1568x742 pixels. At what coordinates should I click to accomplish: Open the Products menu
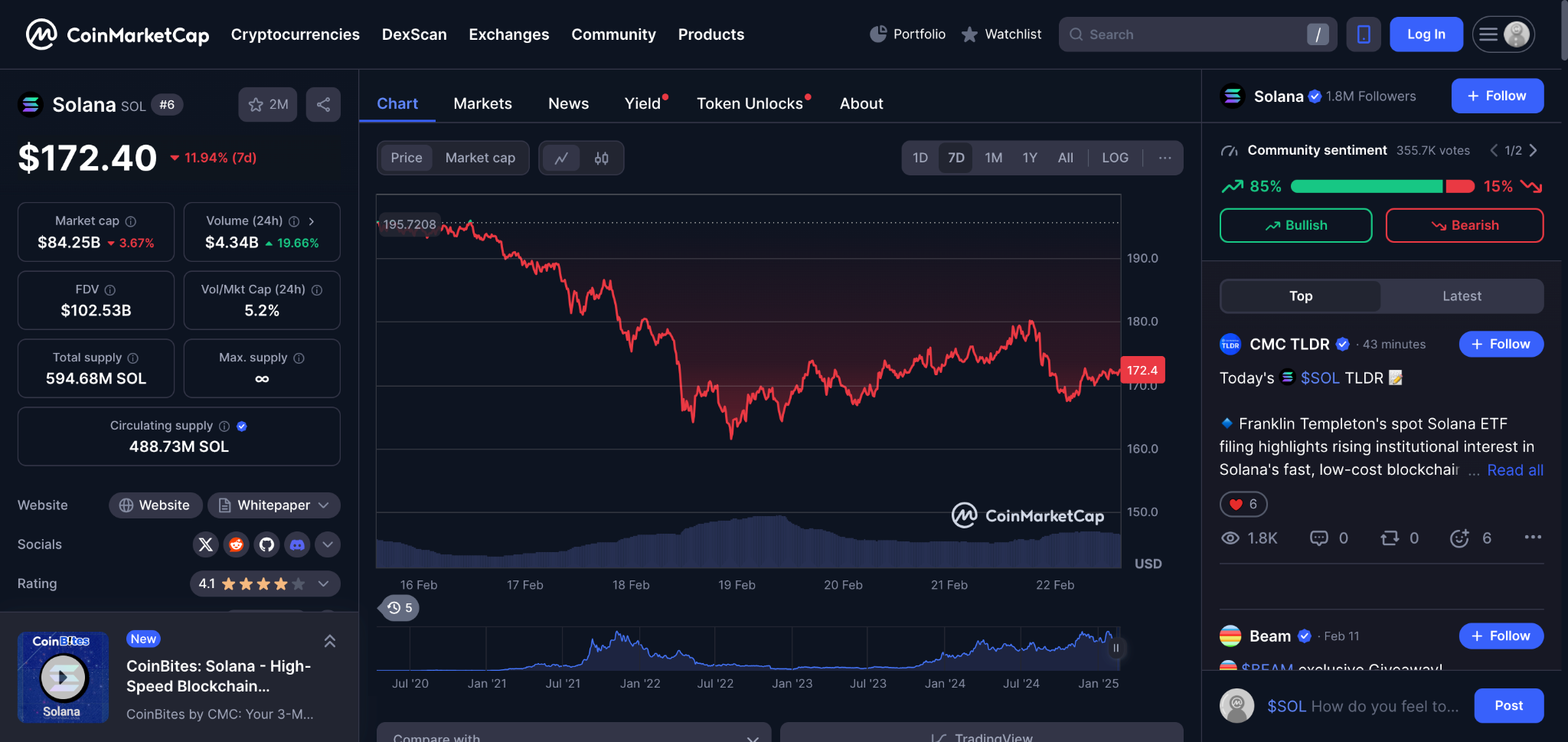click(x=711, y=34)
